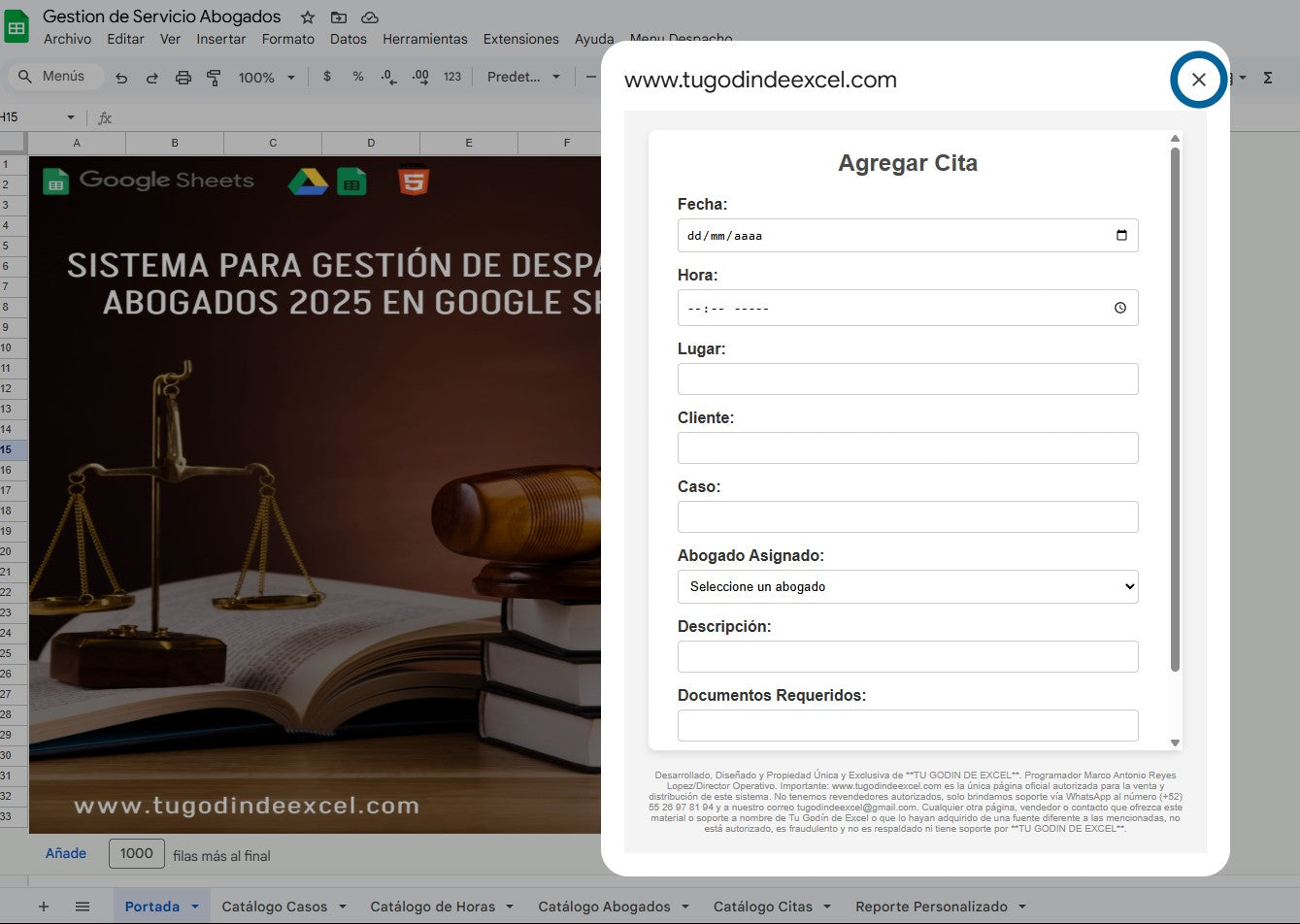
Task: Decrease font size with minus button
Action: 590,77
